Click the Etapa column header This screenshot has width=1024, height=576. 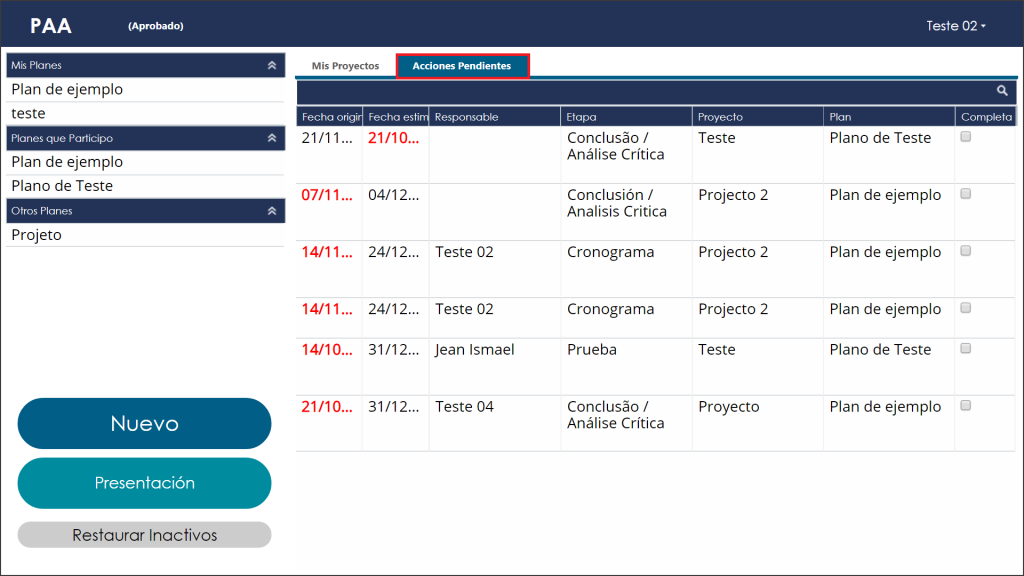point(626,117)
